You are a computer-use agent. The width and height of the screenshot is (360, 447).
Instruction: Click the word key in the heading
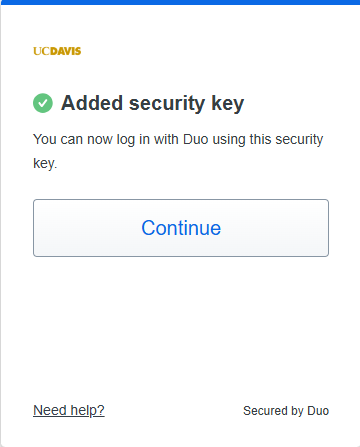click(228, 104)
